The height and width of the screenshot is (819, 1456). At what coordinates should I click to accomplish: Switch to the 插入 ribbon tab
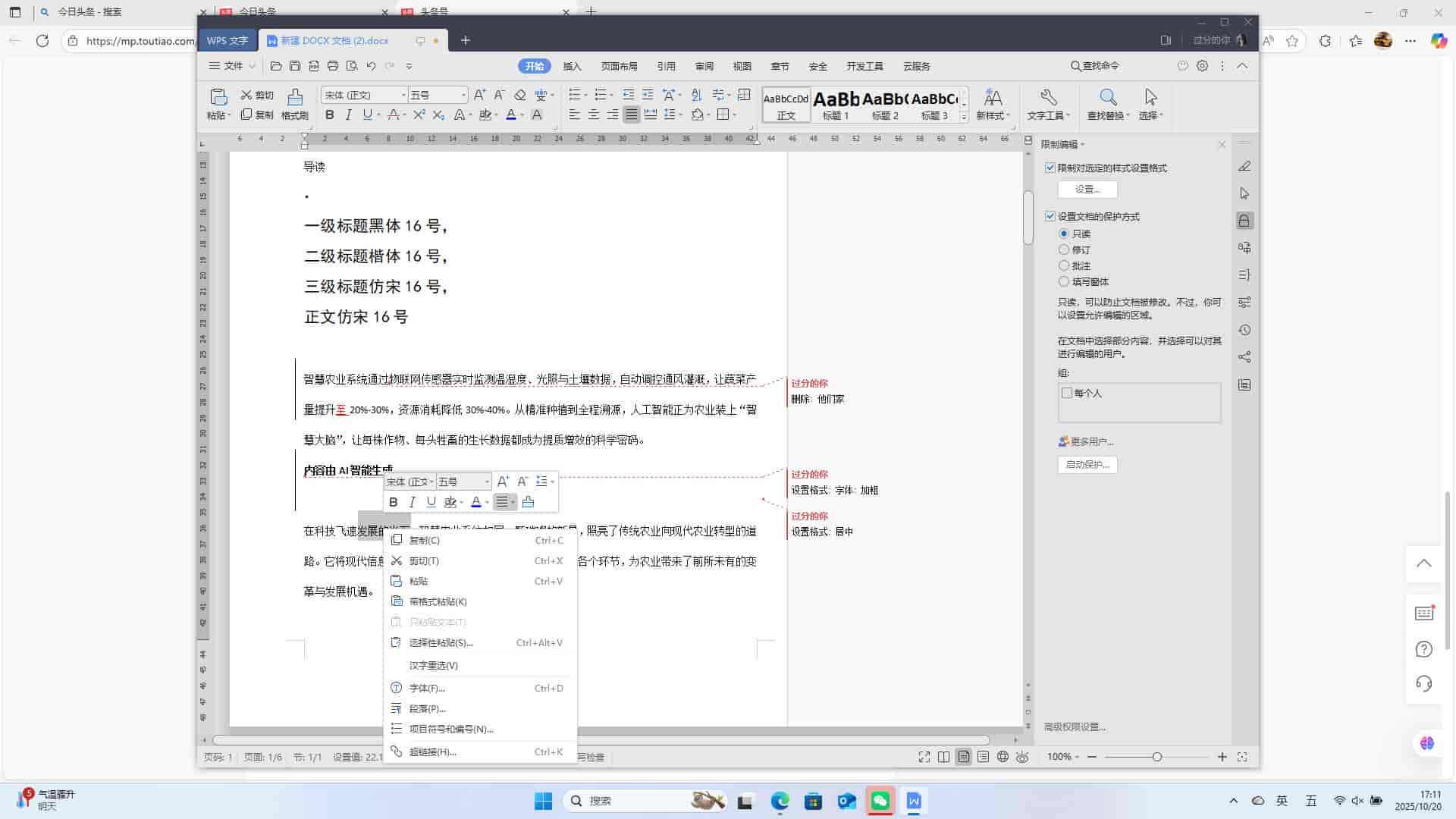pos(572,66)
